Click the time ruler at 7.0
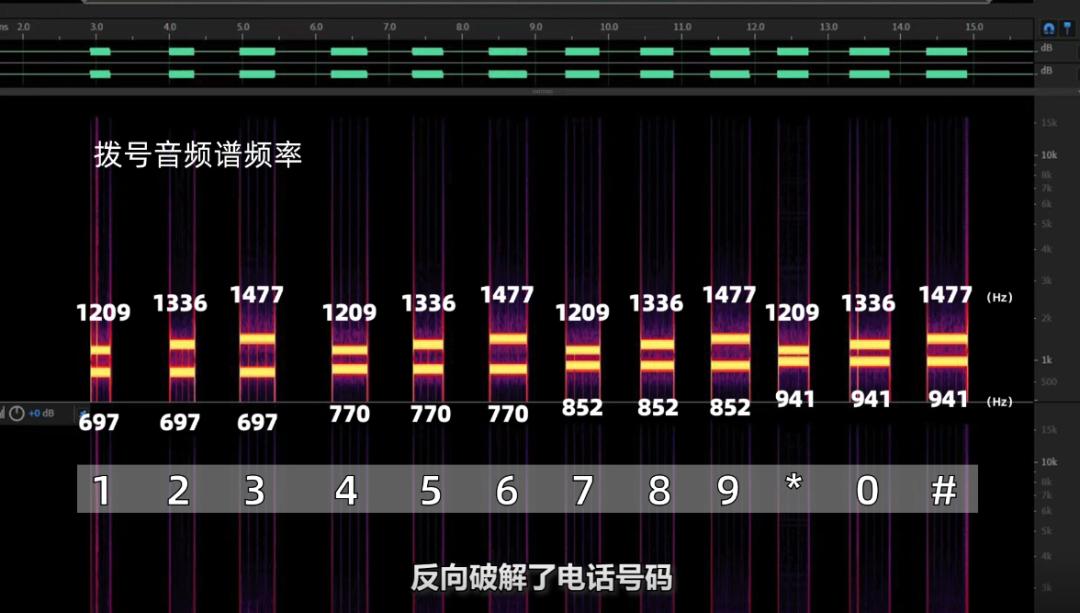The width and height of the screenshot is (1080, 613). 389,27
